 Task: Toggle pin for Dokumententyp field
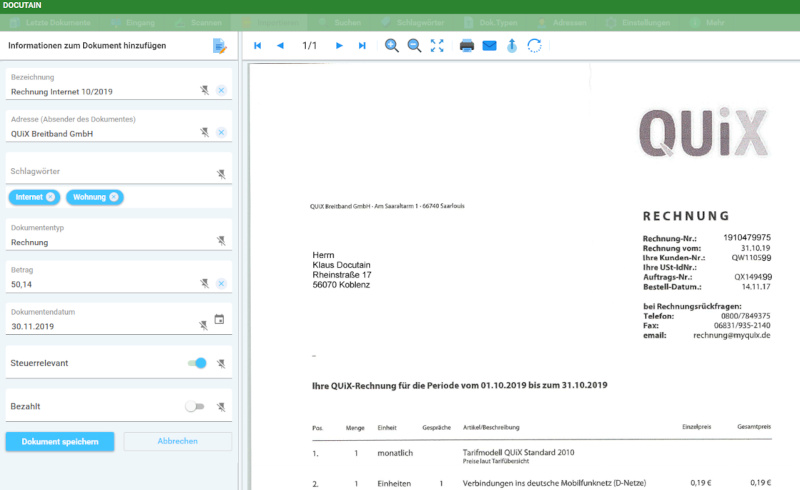point(221,240)
